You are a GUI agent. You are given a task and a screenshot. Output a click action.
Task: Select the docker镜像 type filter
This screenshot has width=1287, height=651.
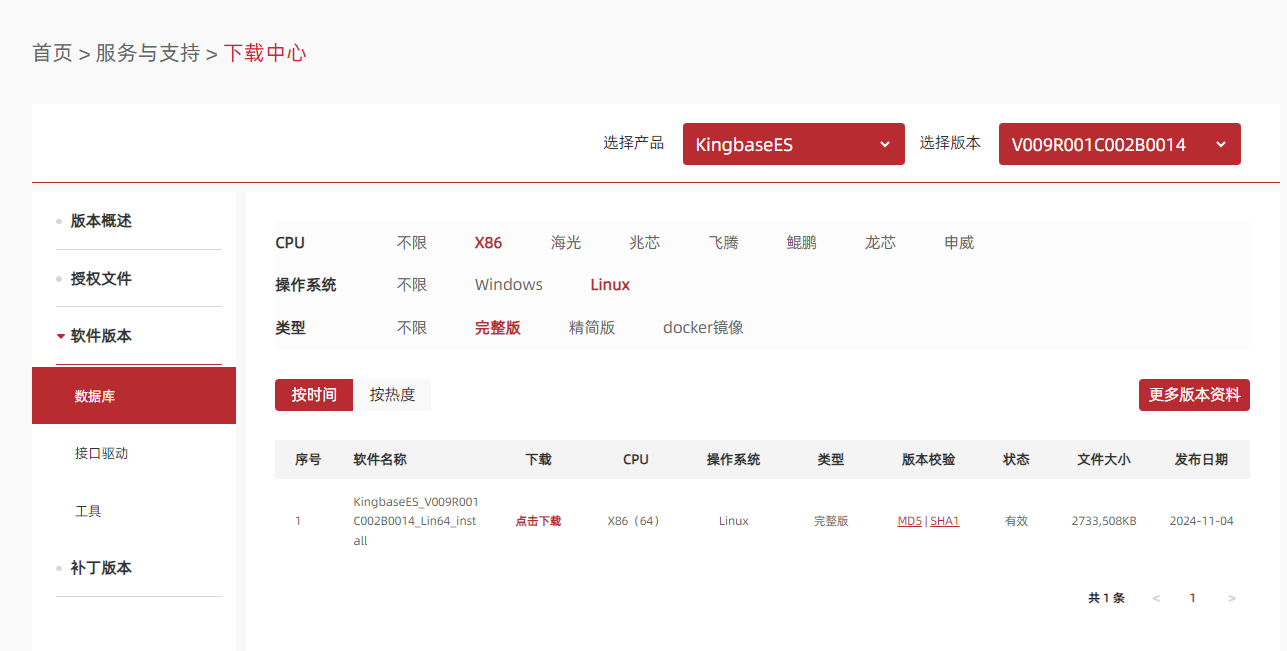tap(702, 327)
